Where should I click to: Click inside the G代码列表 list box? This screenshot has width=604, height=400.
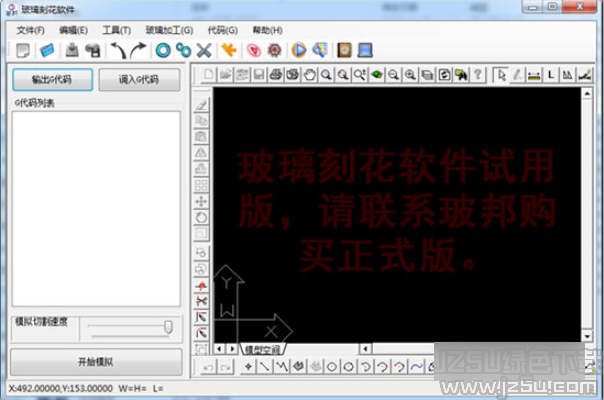point(96,209)
